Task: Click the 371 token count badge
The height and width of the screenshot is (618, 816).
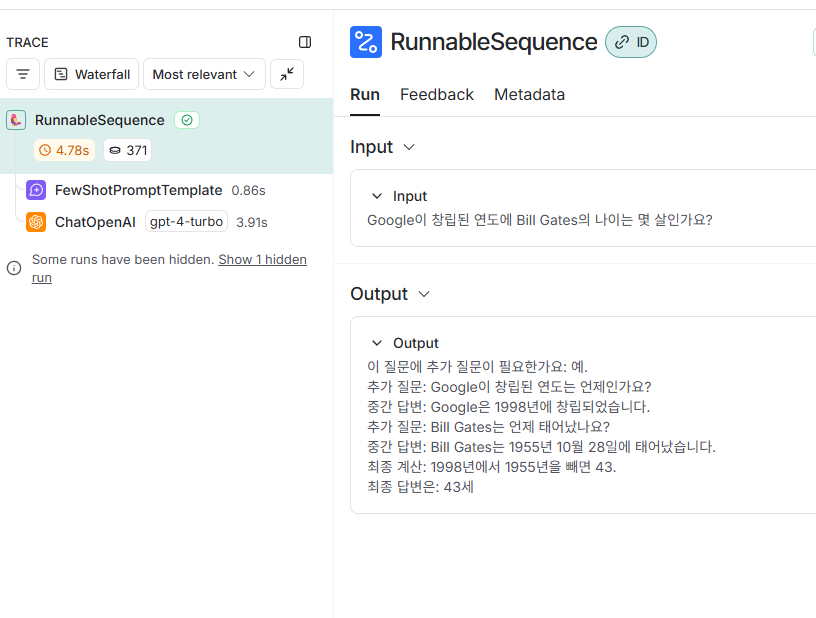Action: point(128,150)
